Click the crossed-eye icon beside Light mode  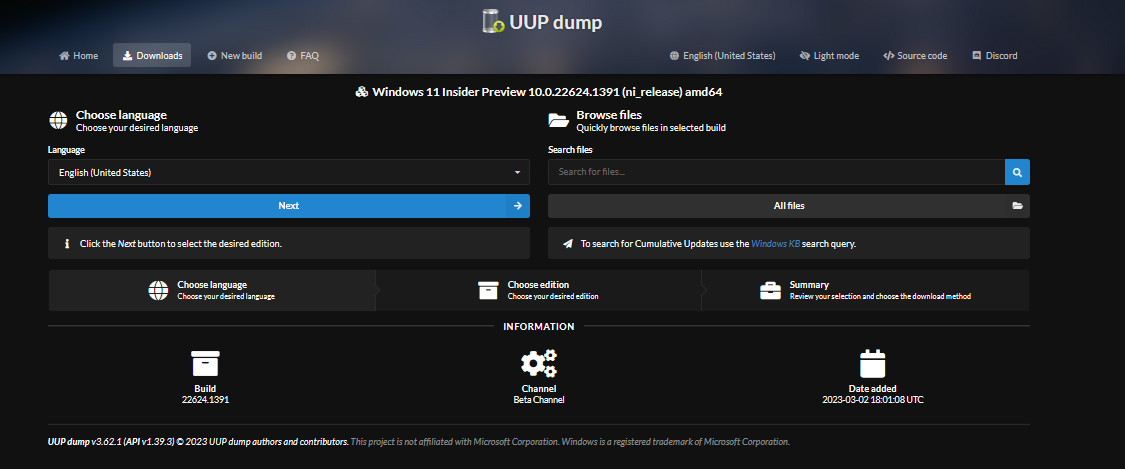pos(805,55)
